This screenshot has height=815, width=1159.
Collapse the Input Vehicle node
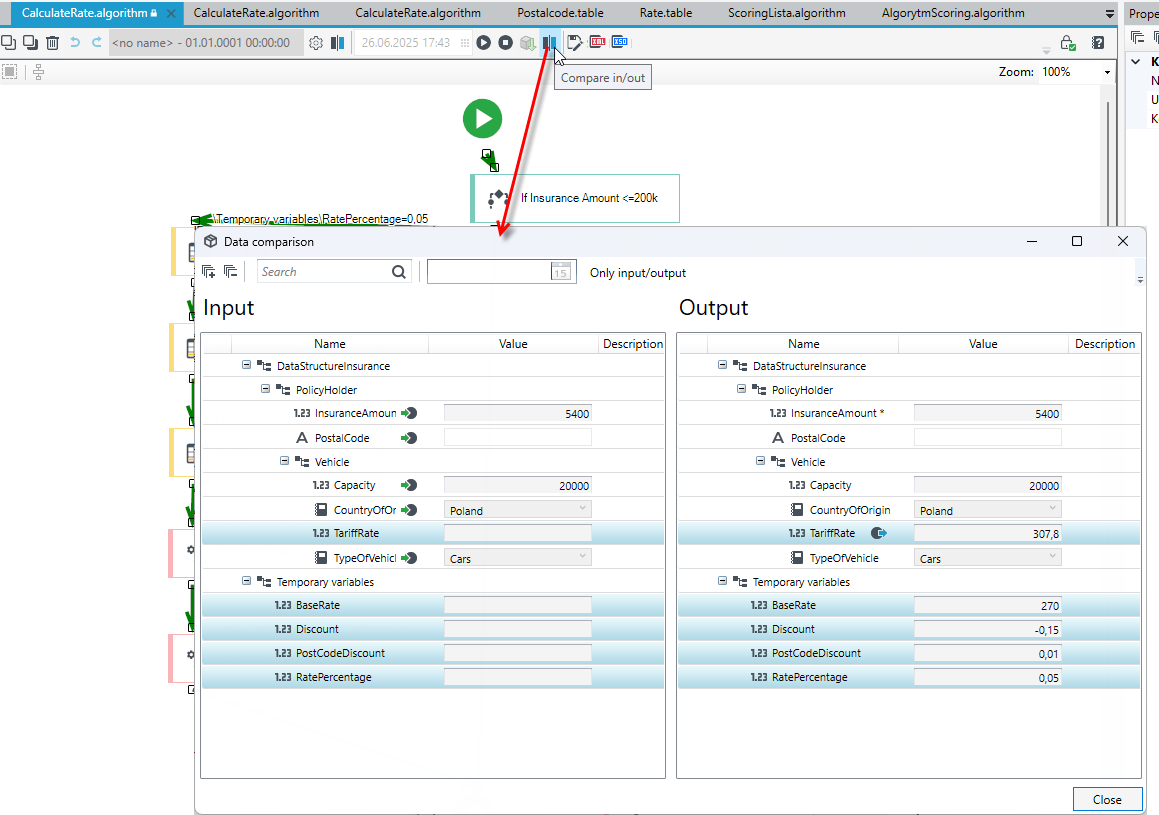point(284,461)
